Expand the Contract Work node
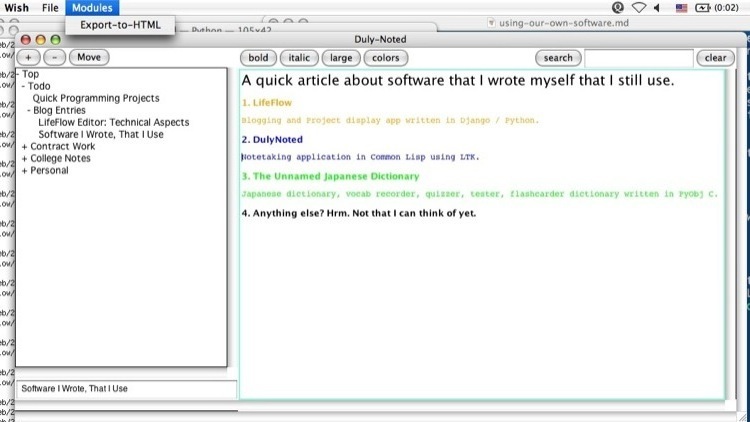The height and width of the screenshot is (422, 750). [x=24, y=147]
